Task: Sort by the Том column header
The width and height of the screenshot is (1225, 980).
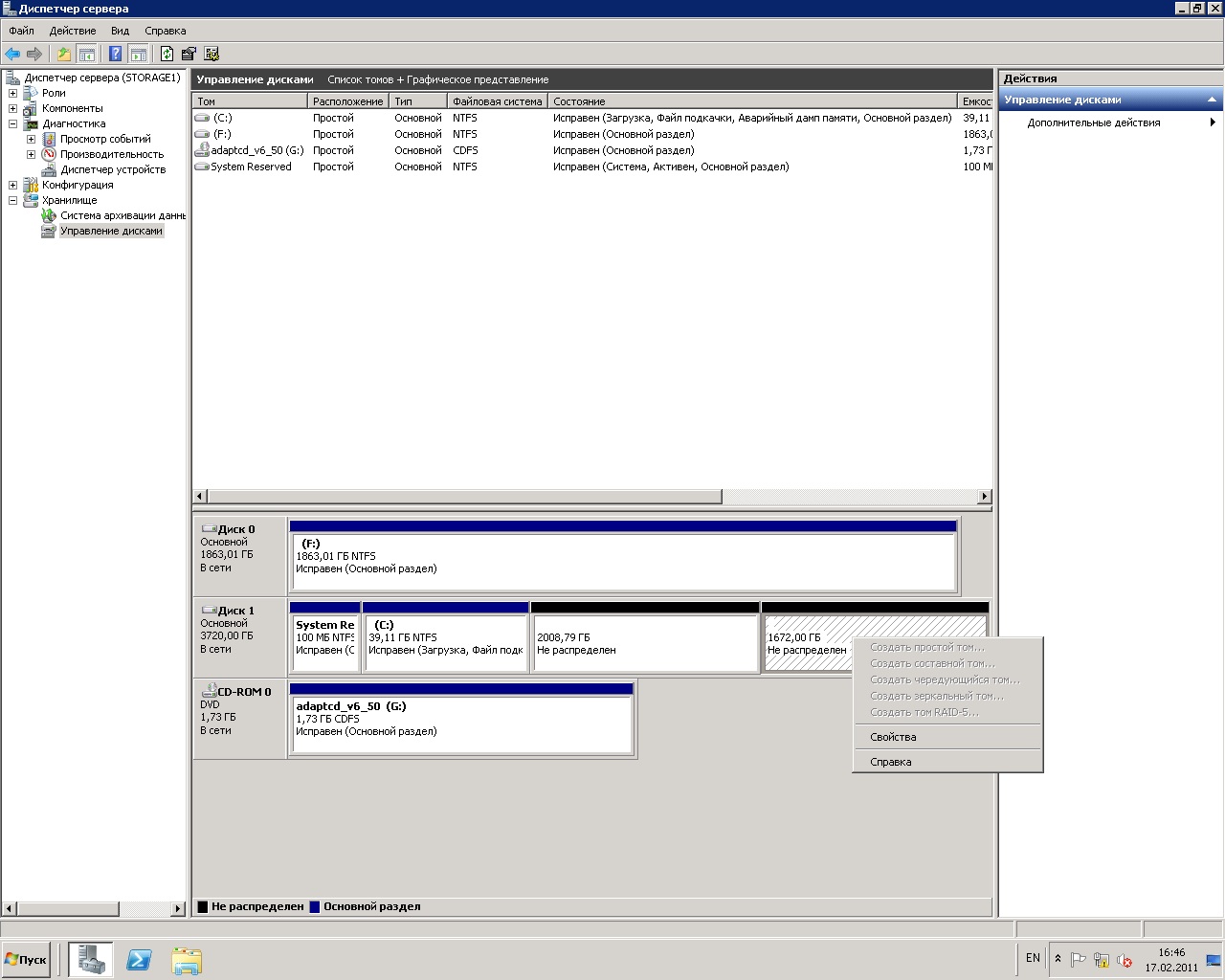Action: coord(250,100)
